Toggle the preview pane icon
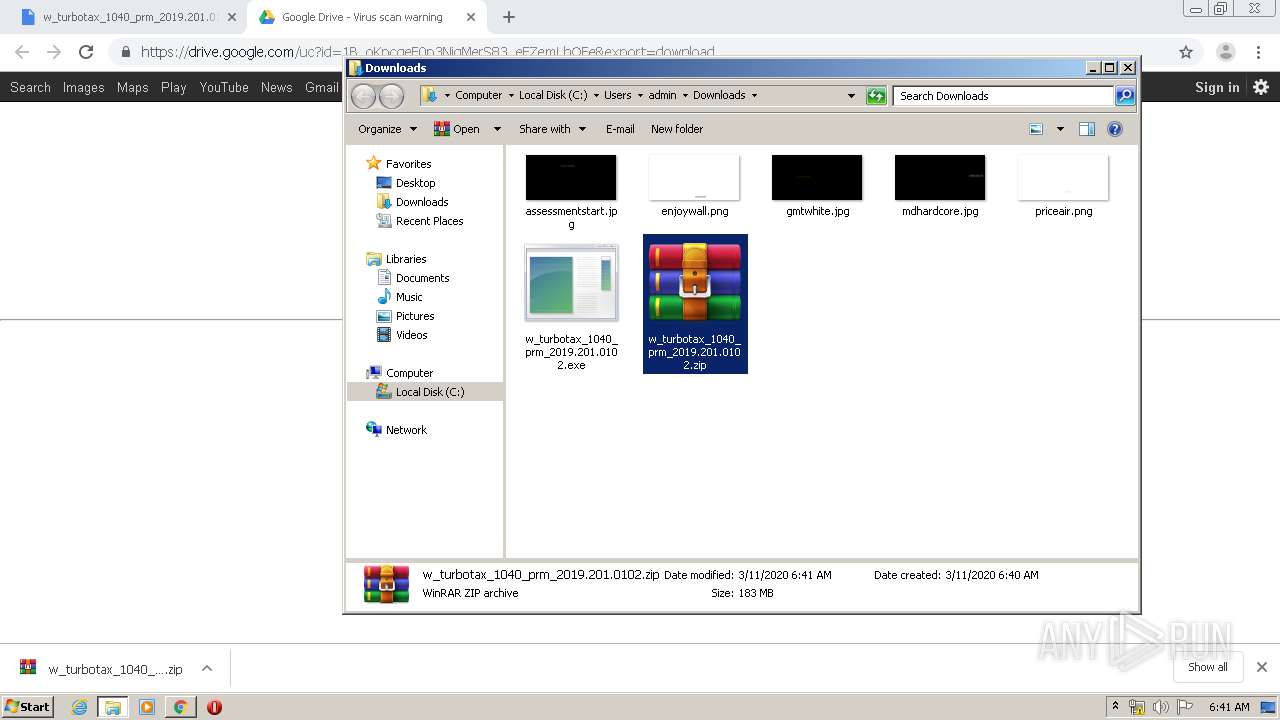 (x=1087, y=129)
